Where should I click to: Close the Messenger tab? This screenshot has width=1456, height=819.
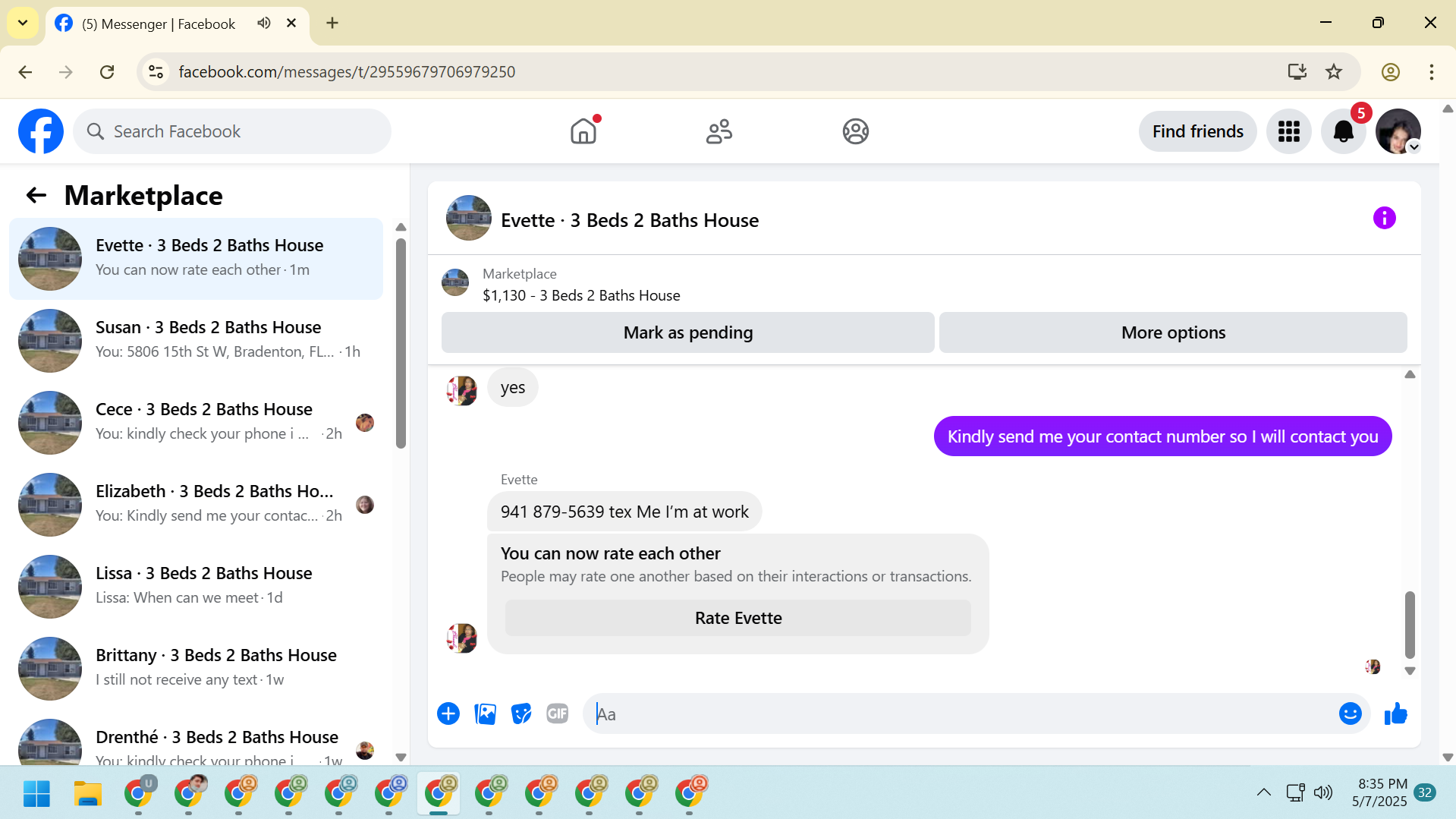pyautogui.click(x=291, y=23)
